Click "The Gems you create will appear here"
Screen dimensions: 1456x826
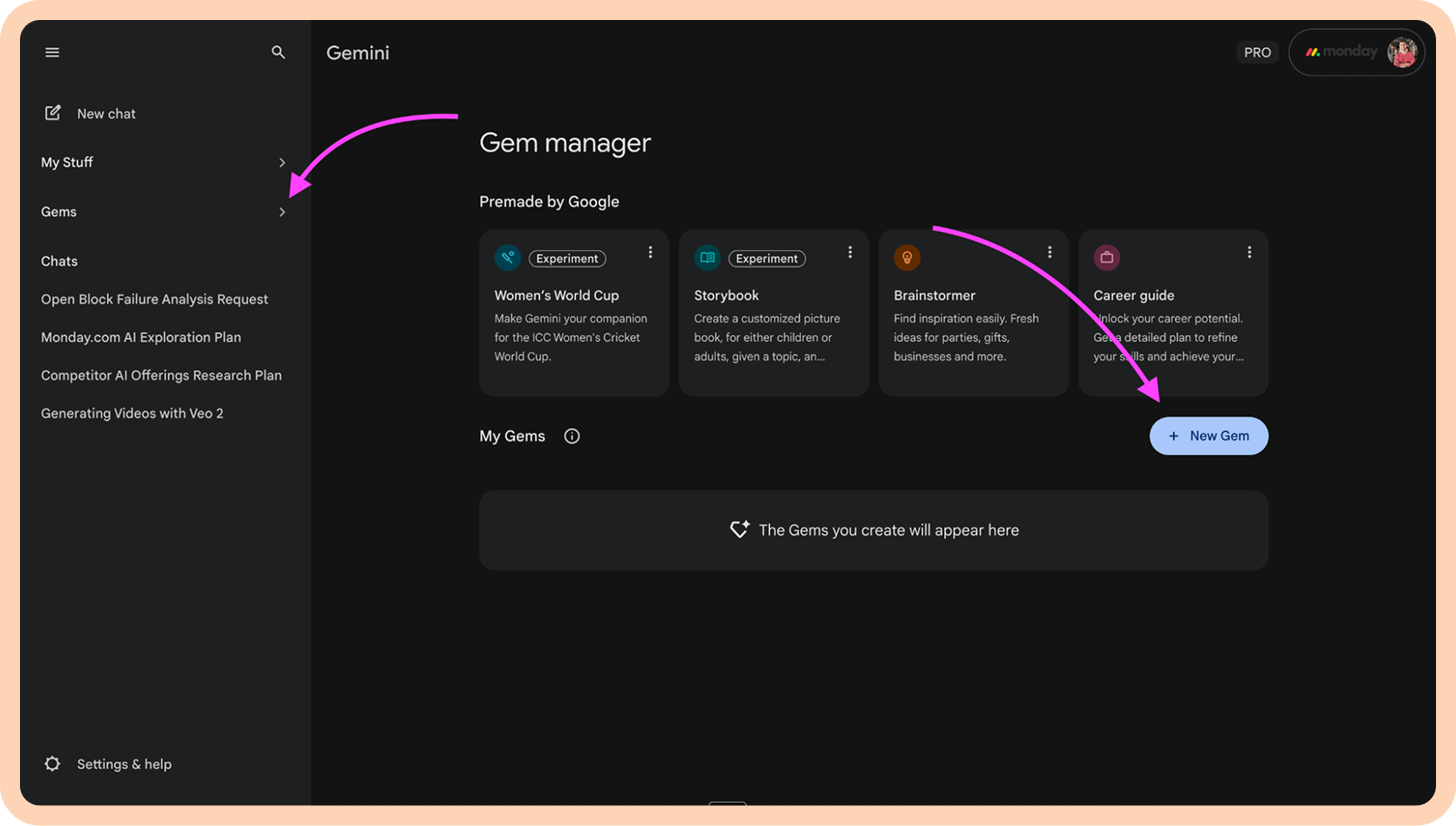pos(889,530)
